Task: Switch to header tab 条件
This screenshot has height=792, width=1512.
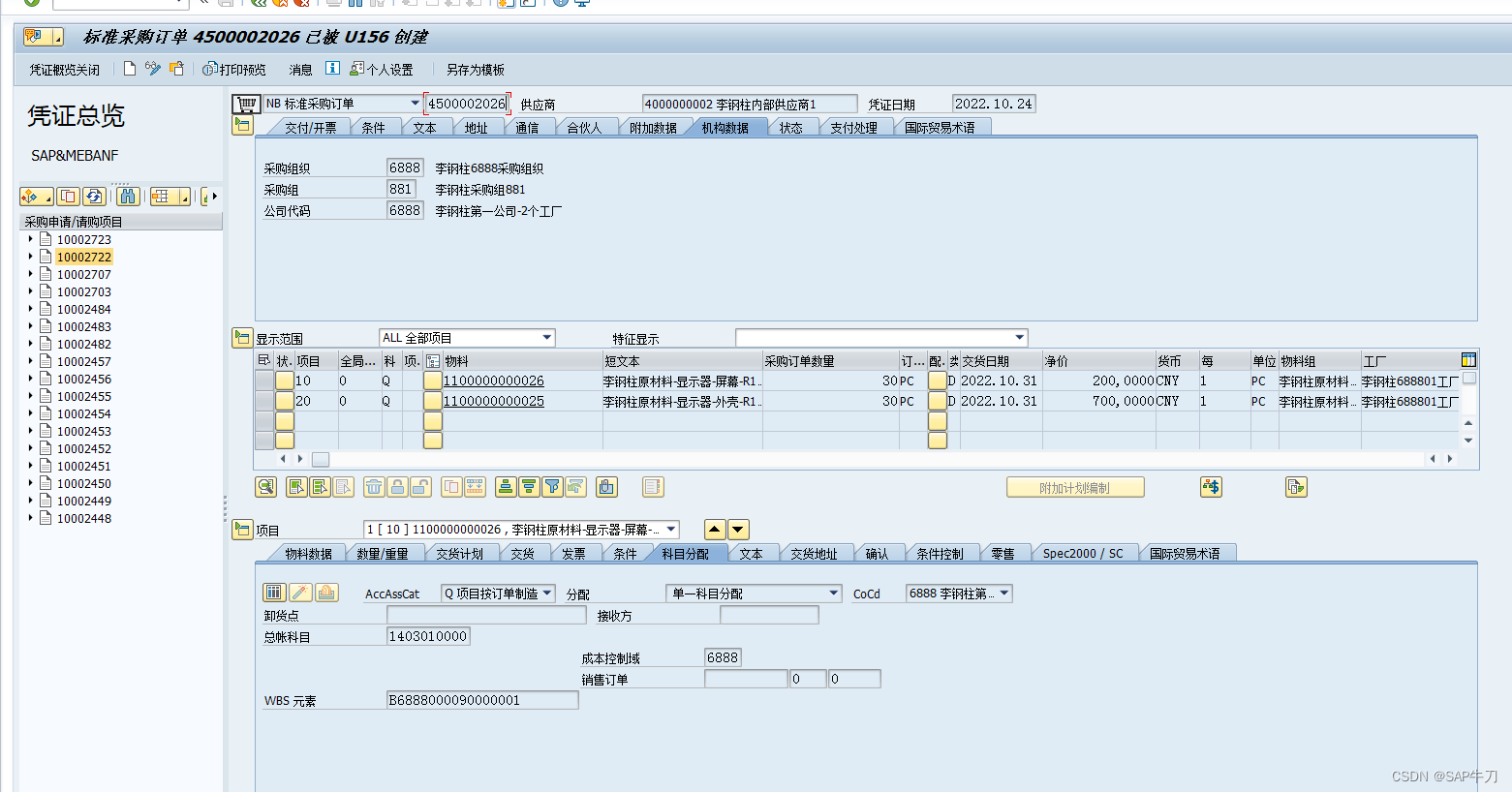Action: (x=373, y=127)
